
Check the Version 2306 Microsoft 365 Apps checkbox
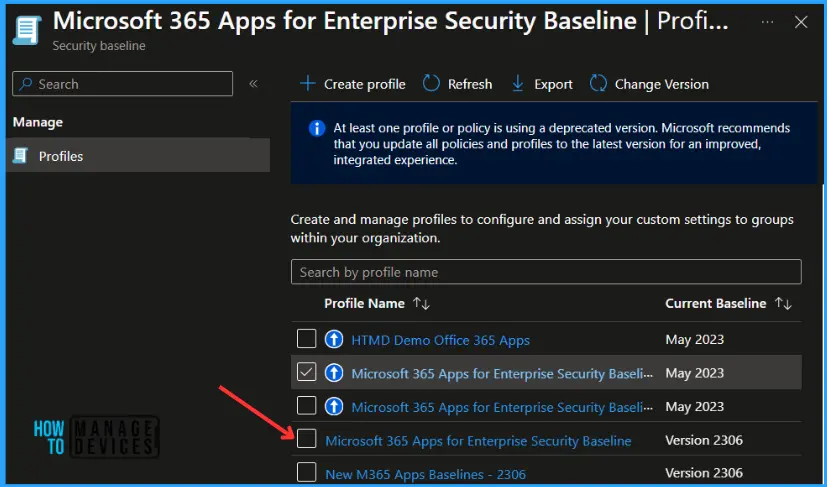(306, 439)
